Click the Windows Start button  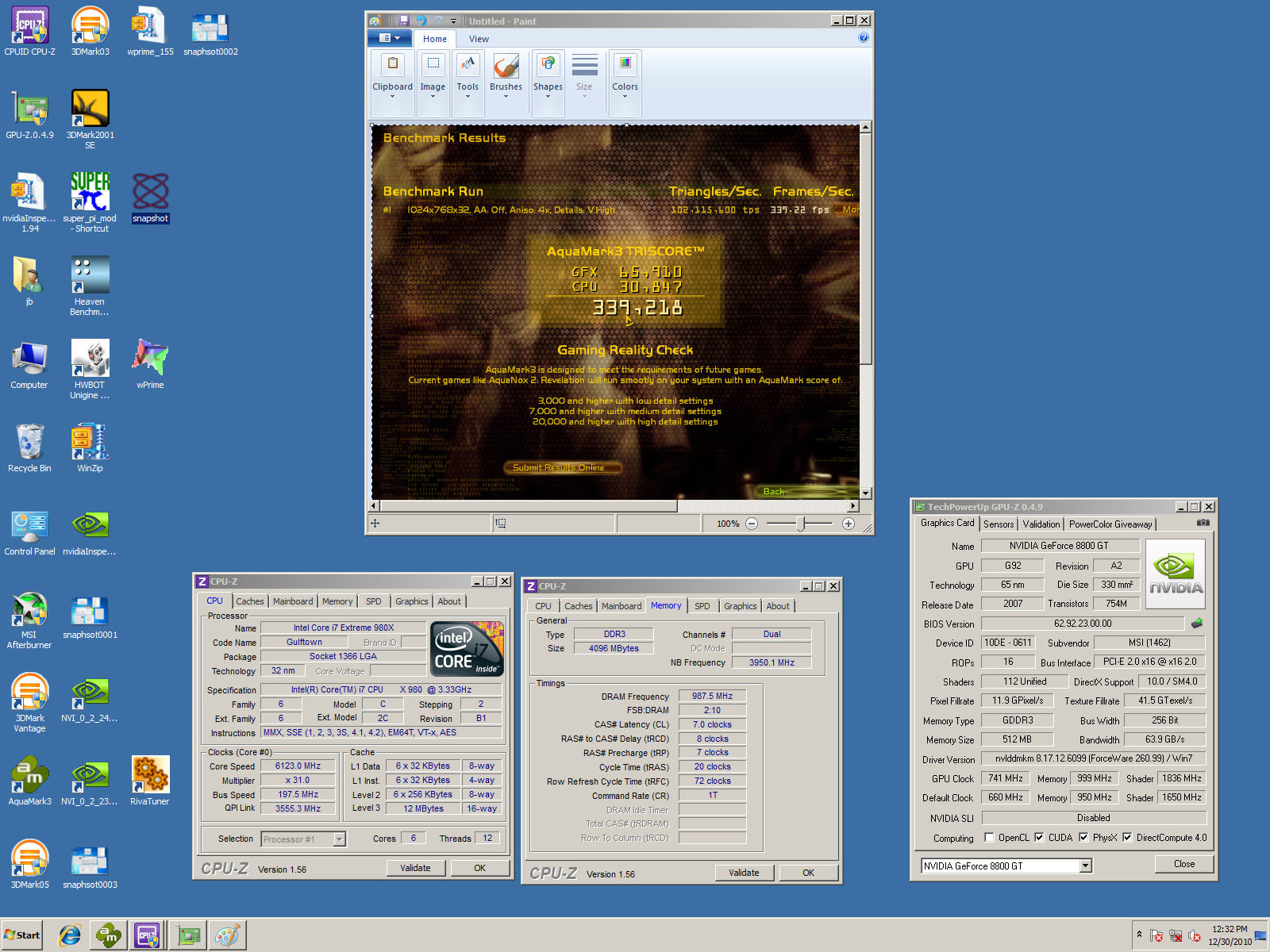[x=22, y=935]
